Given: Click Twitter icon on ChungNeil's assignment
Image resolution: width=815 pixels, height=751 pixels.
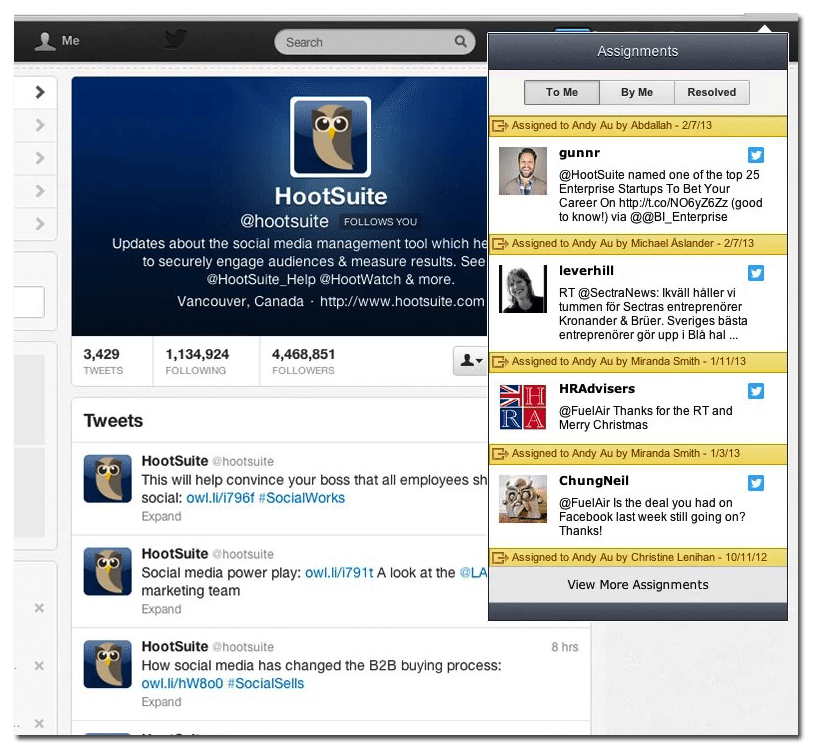Looking at the screenshot, I should tap(756, 484).
